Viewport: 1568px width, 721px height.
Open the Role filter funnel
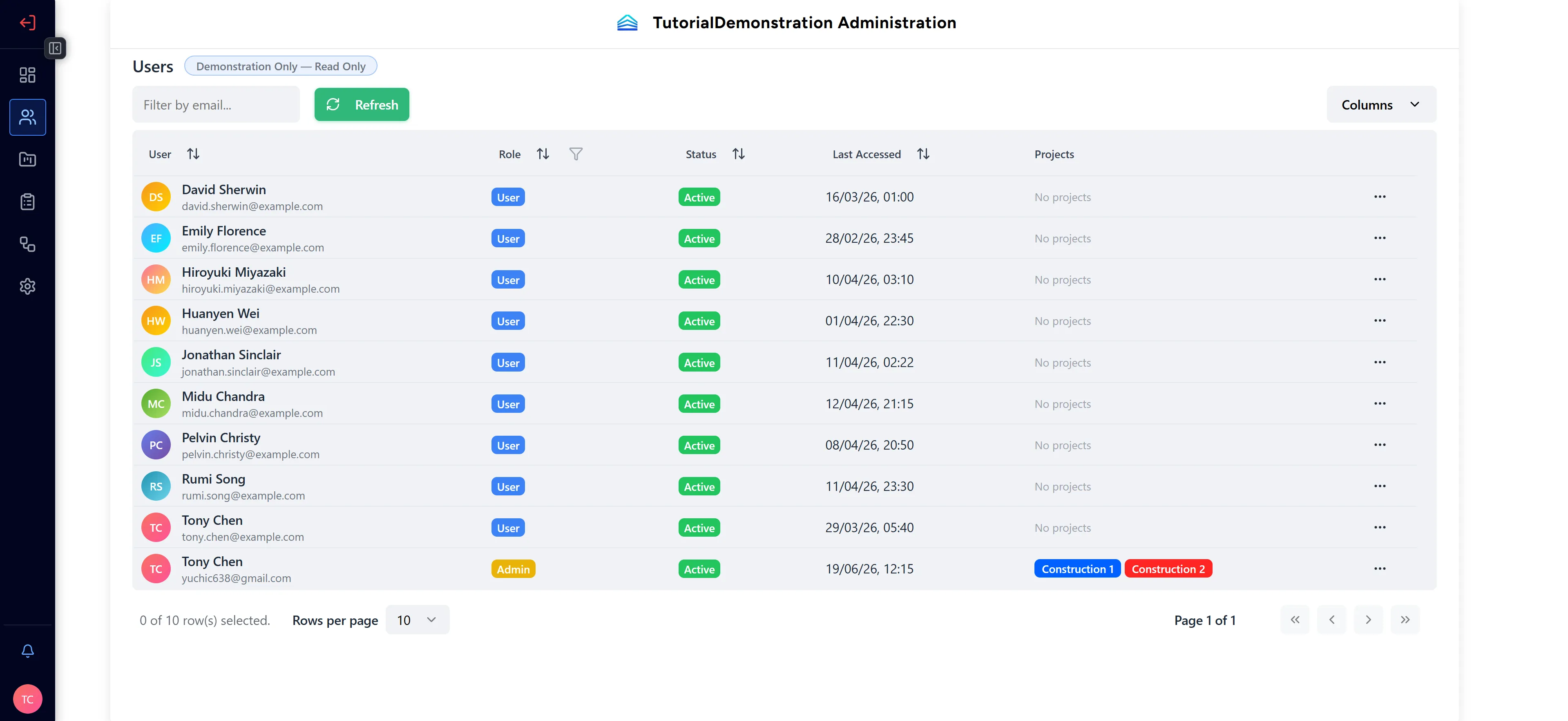(x=576, y=154)
